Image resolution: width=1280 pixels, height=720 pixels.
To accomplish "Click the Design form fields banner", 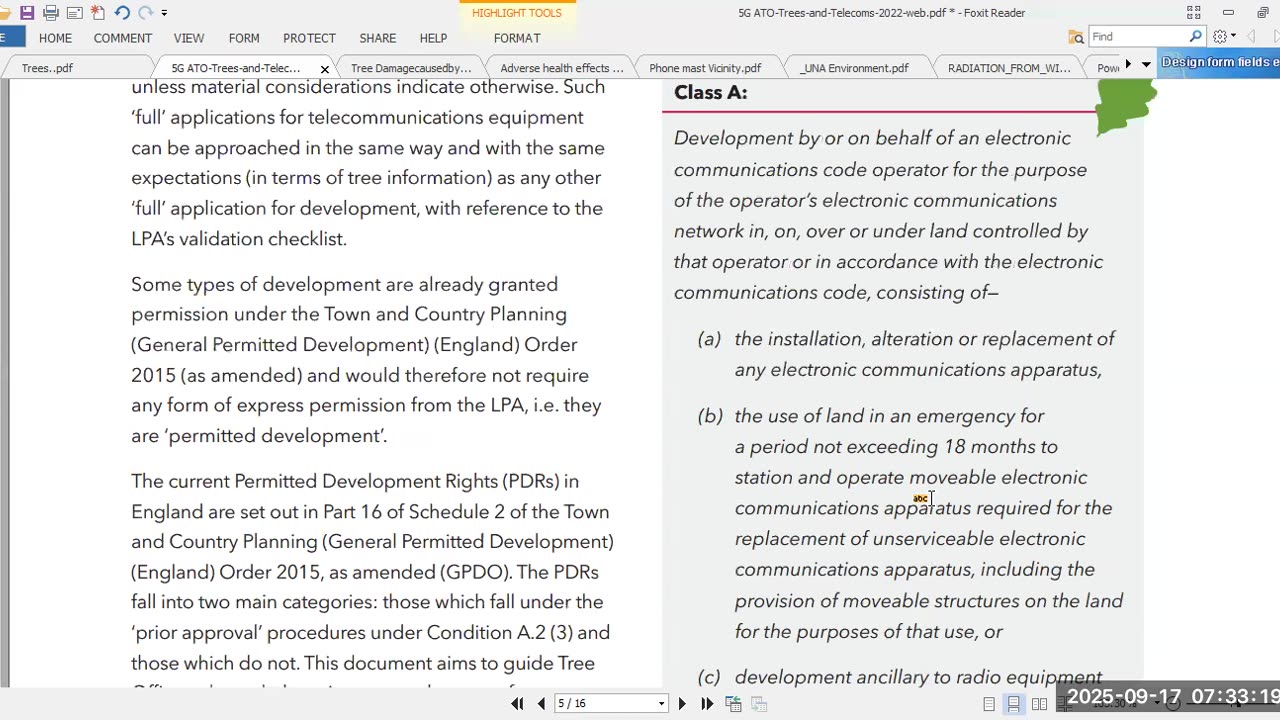I will point(1220,62).
